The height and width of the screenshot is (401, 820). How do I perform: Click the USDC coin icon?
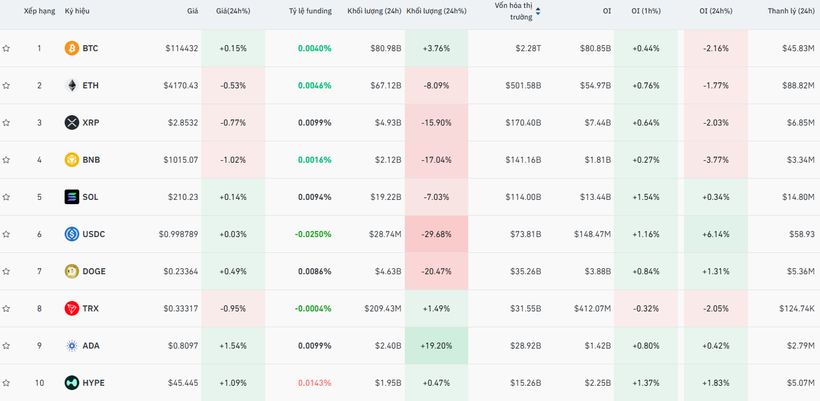71,234
